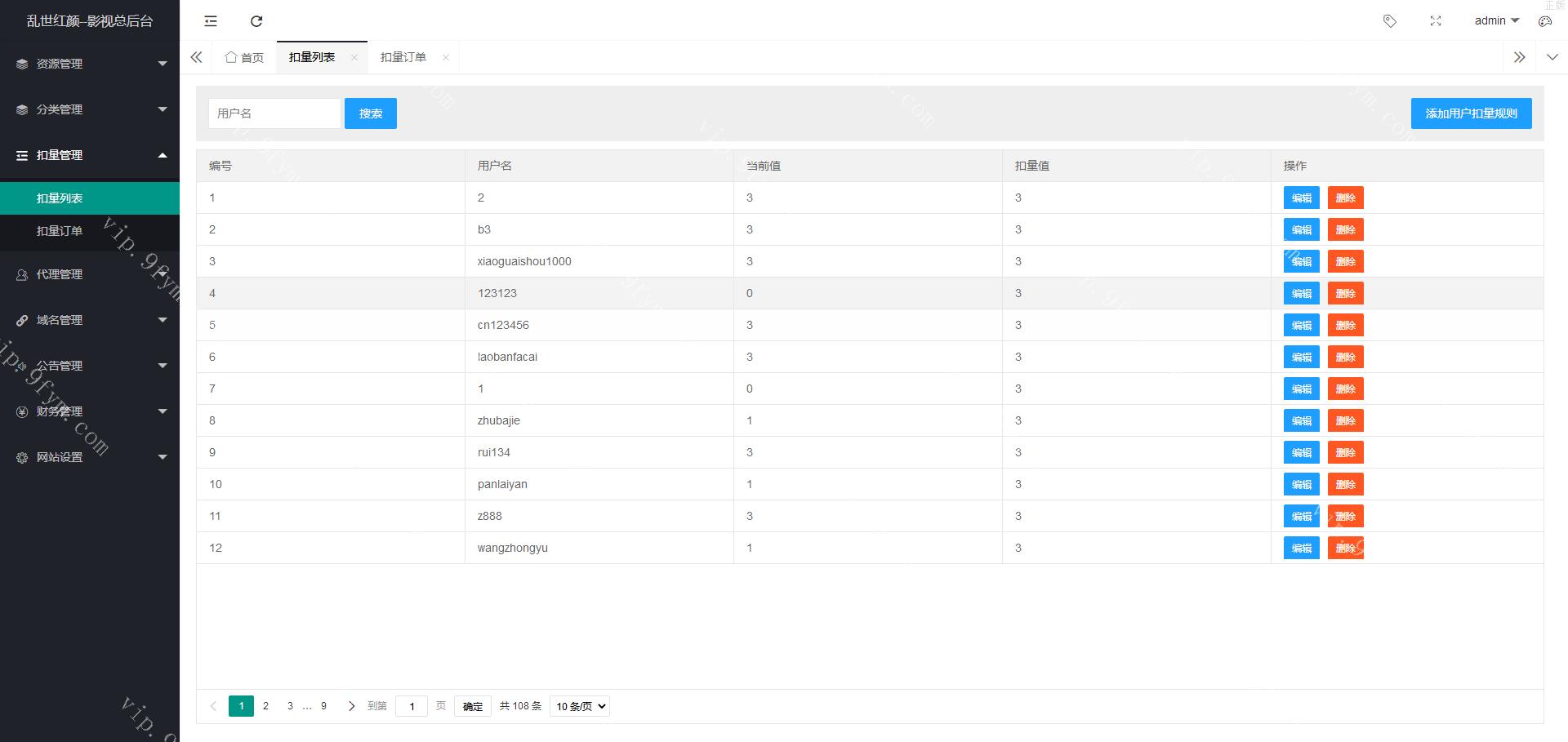Expand the 资源管理 sidebar menu

90,64
